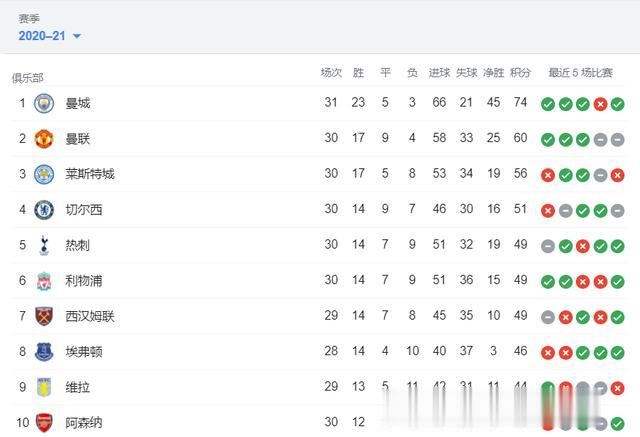Click the Leicester City fox crest
This screenshot has height=437, width=640.
click(x=44, y=174)
